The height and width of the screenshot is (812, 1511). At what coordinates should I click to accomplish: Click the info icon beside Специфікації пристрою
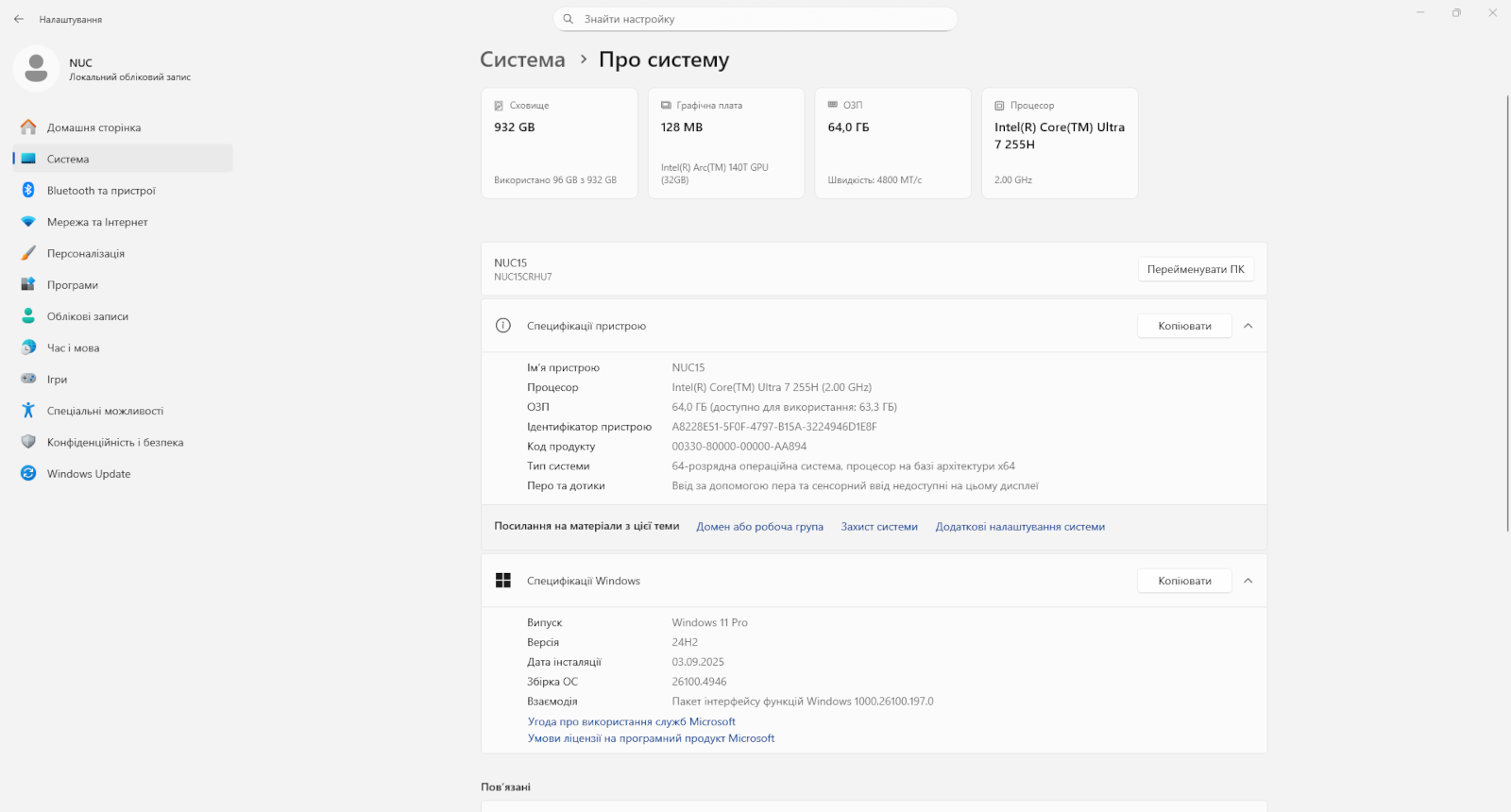(503, 326)
